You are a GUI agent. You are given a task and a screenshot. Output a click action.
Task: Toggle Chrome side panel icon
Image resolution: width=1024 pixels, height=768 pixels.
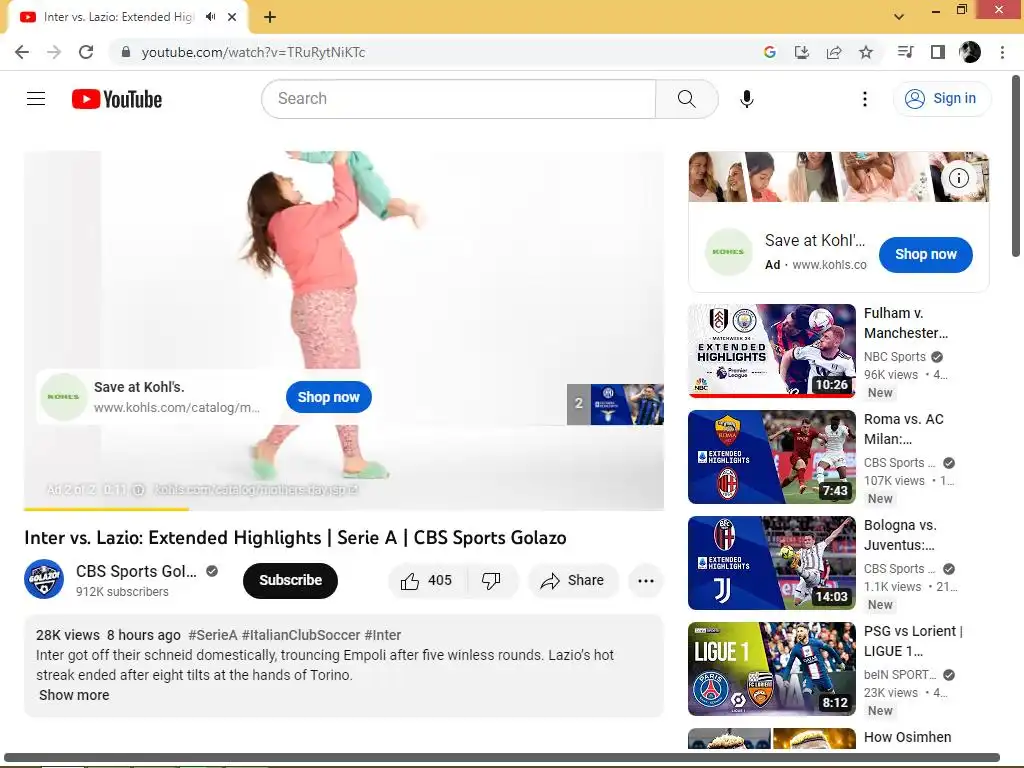(x=938, y=52)
